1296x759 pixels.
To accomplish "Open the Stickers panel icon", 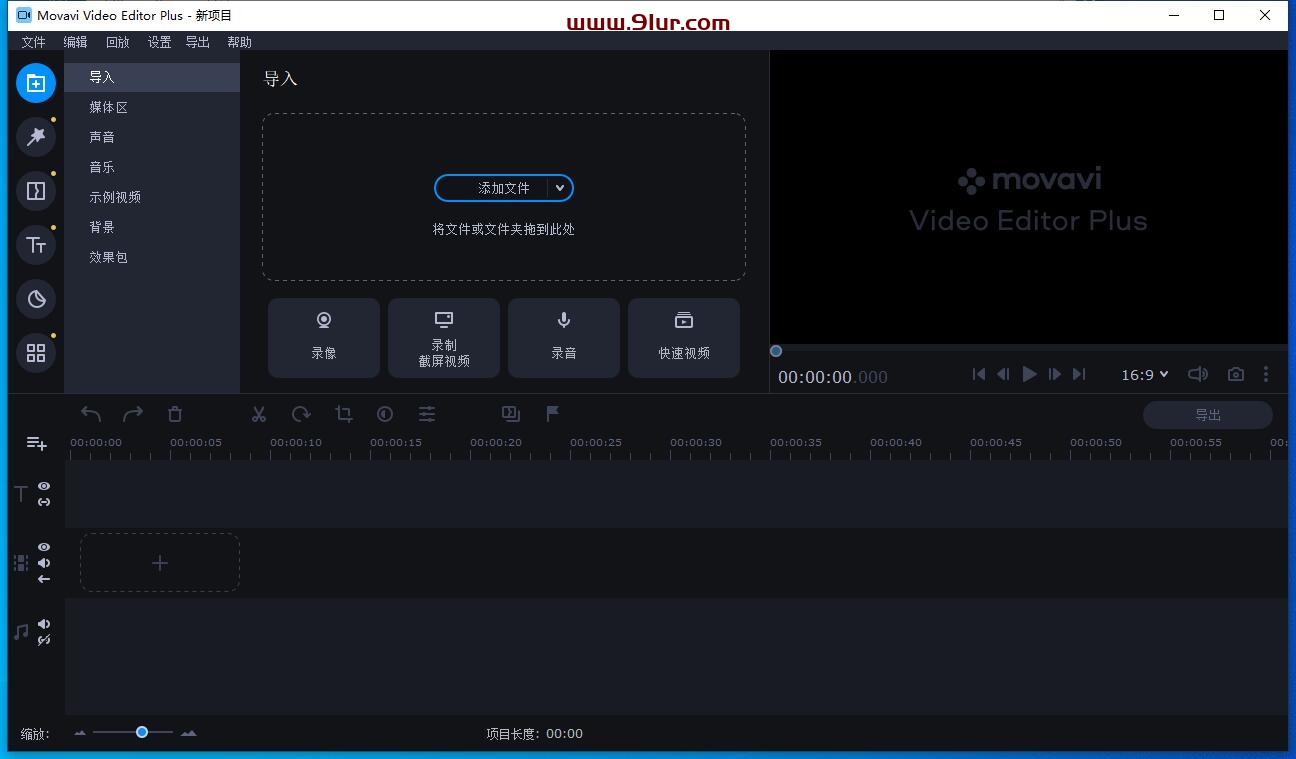I will coord(36,298).
